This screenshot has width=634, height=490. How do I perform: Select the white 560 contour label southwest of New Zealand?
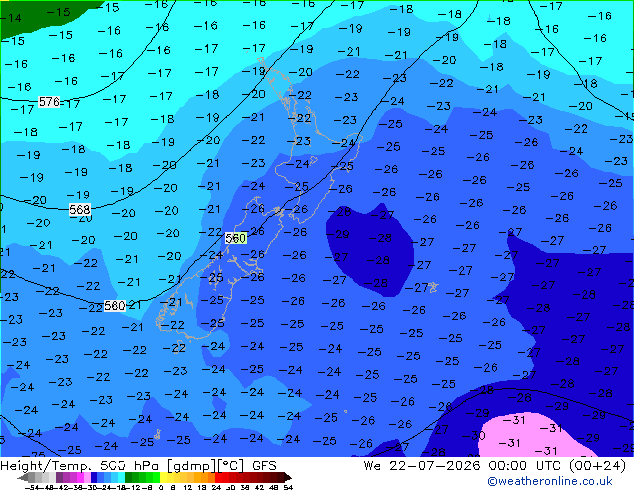[114, 306]
